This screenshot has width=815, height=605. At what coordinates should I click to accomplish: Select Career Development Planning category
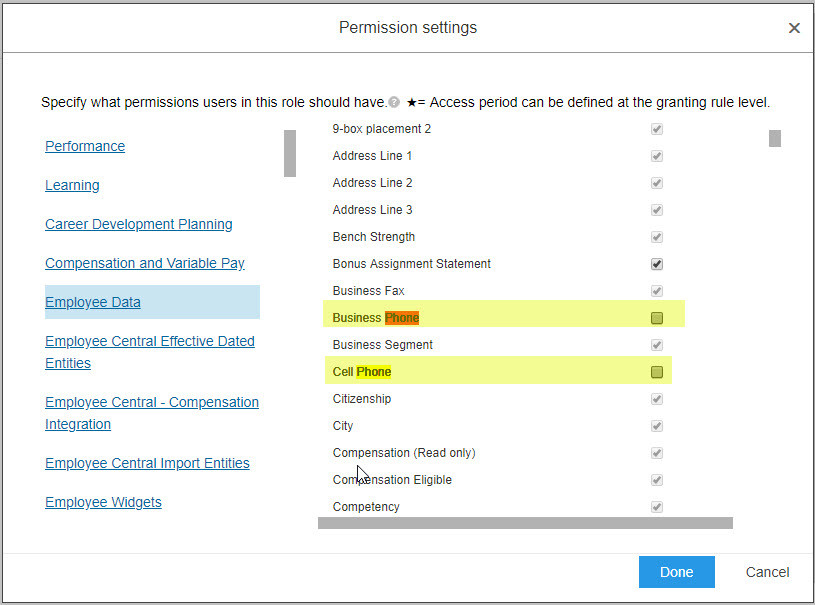pyautogui.click(x=139, y=224)
